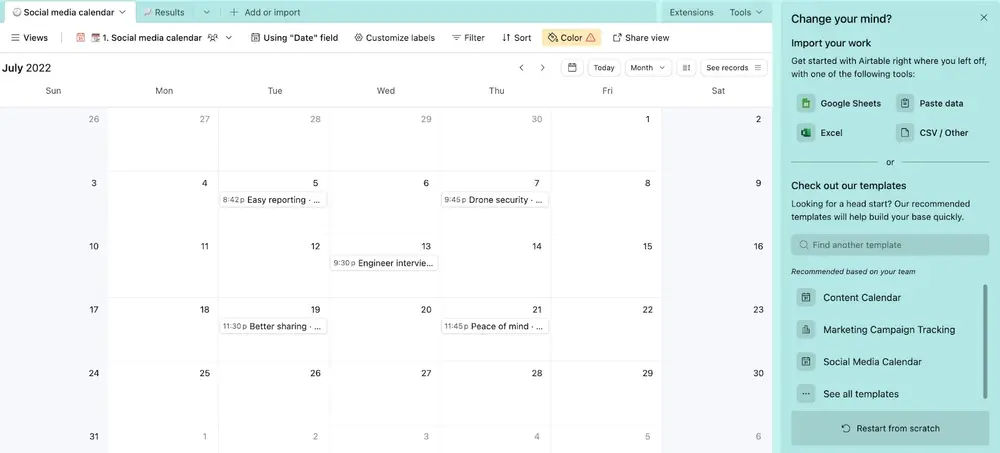The height and width of the screenshot is (453, 1000).
Task: Pick CSV / Other import
Action: (933, 132)
